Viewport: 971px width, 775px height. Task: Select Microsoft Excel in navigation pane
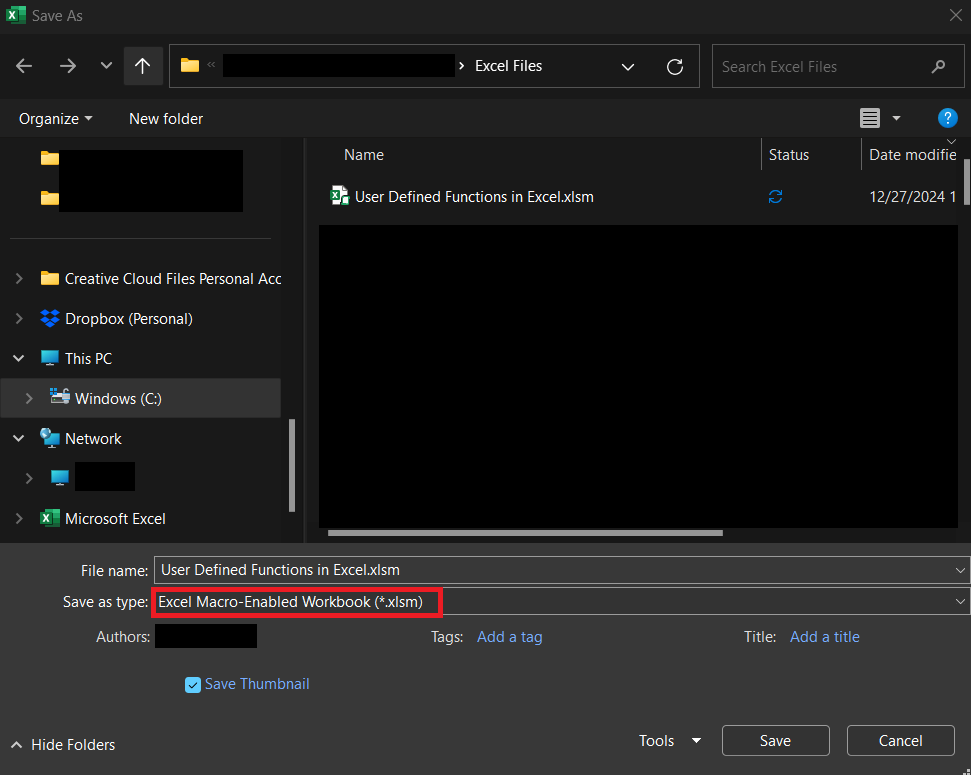pyautogui.click(x=115, y=519)
